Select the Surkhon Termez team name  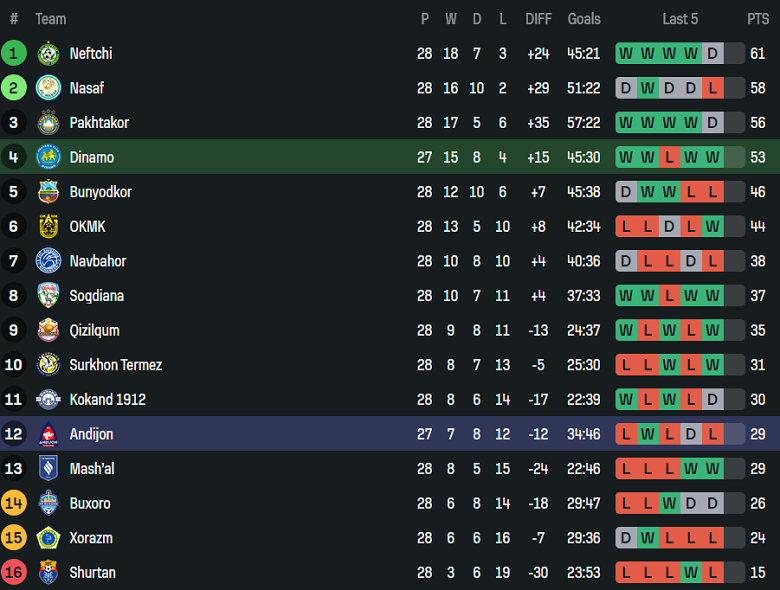tap(115, 365)
